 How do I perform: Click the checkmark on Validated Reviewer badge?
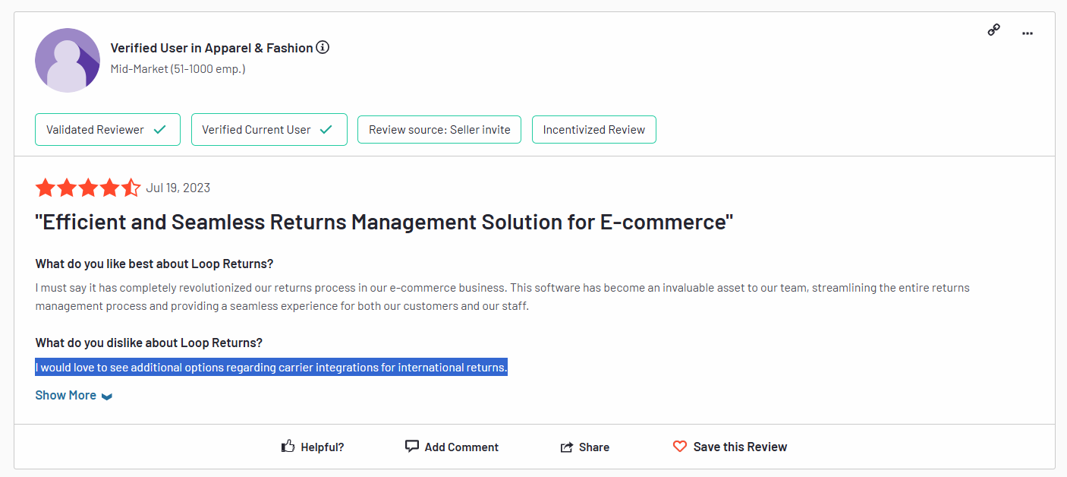pos(160,129)
